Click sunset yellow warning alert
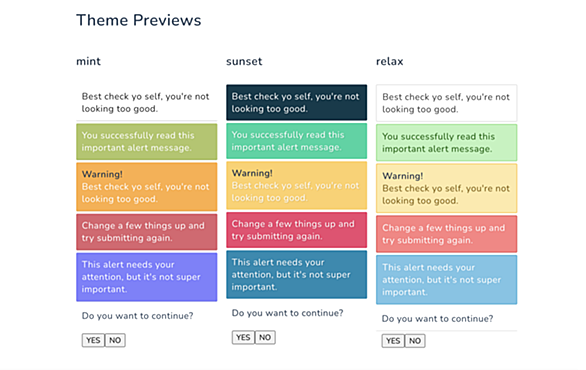The height and width of the screenshot is (370, 586). click(296, 185)
